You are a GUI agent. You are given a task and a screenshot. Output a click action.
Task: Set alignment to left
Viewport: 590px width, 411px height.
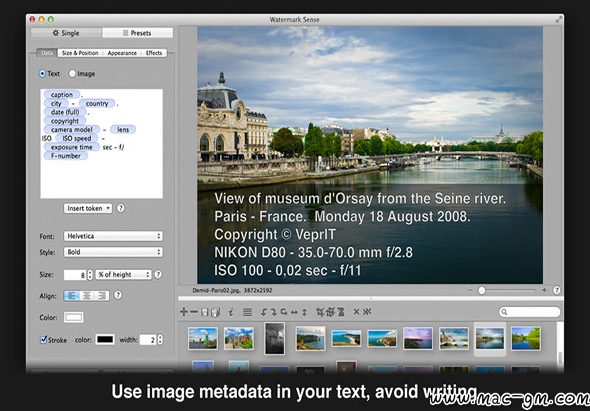click(x=71, y=296)
